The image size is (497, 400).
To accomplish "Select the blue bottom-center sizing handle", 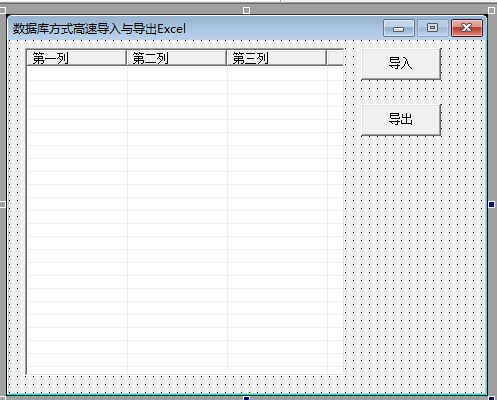I will [246, 398].
